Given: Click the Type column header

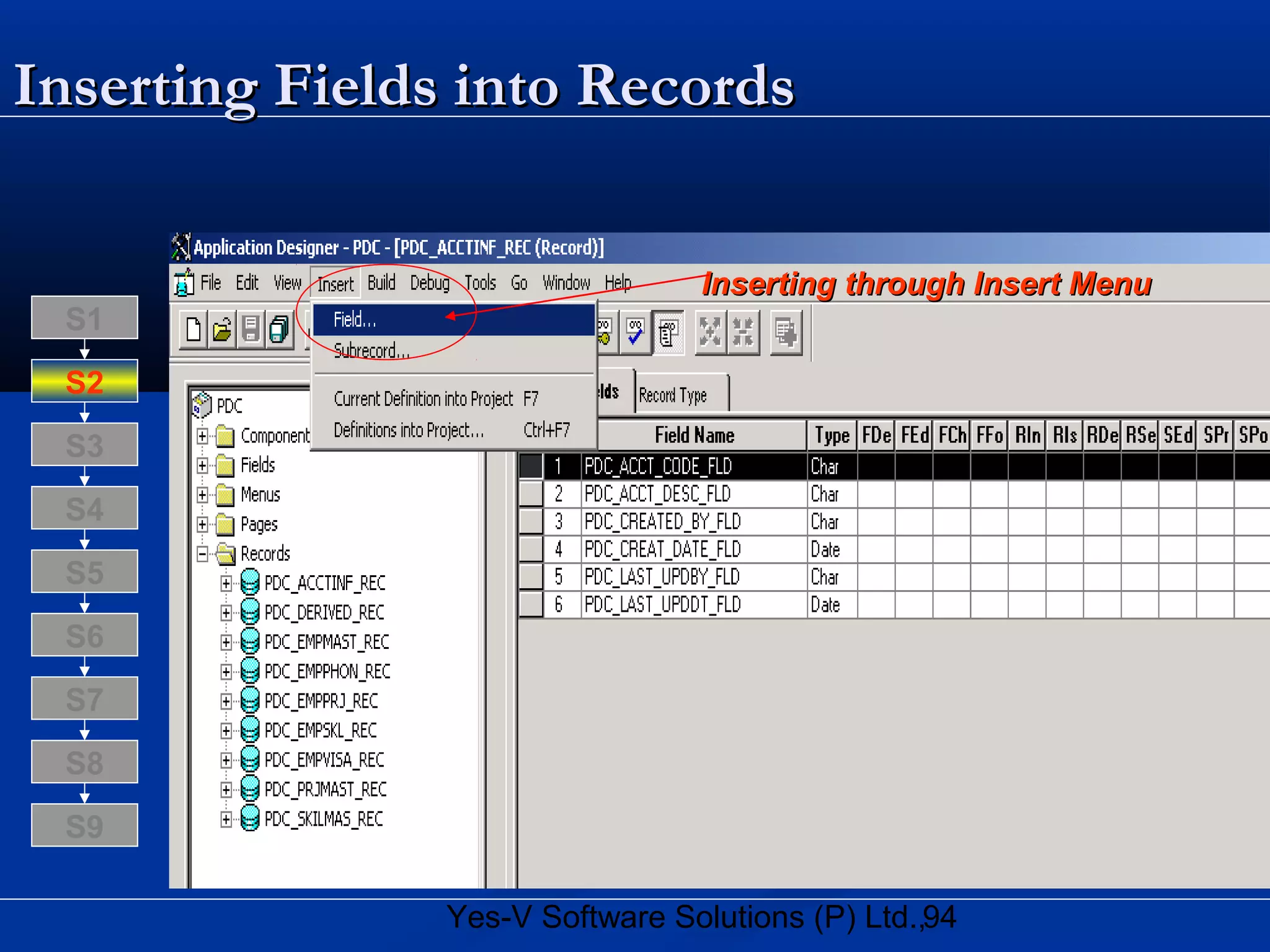Looking at the screenshot, I should pos(832,435).
